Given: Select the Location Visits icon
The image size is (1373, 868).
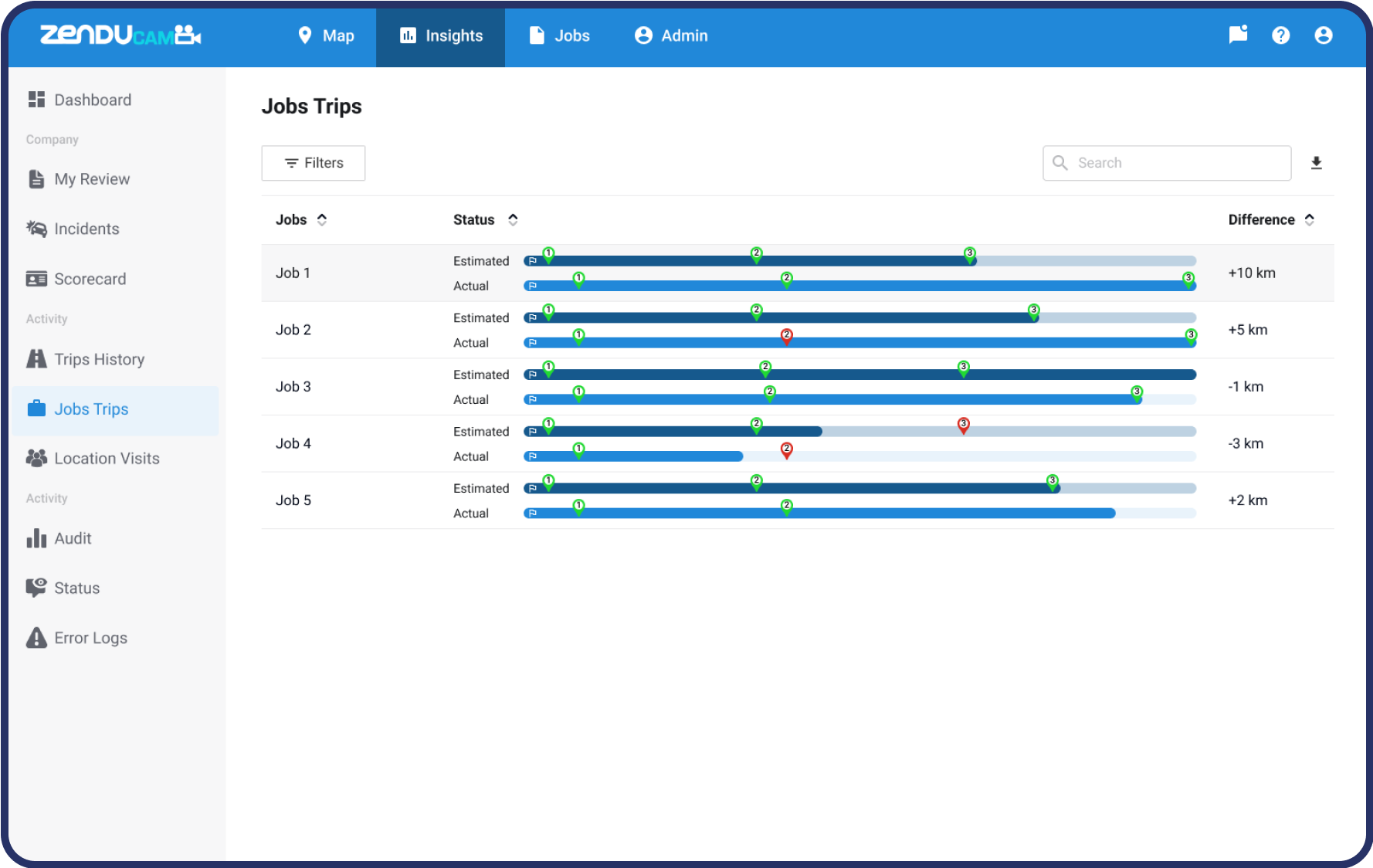Looking at the screenshot, I should (36, 458).
